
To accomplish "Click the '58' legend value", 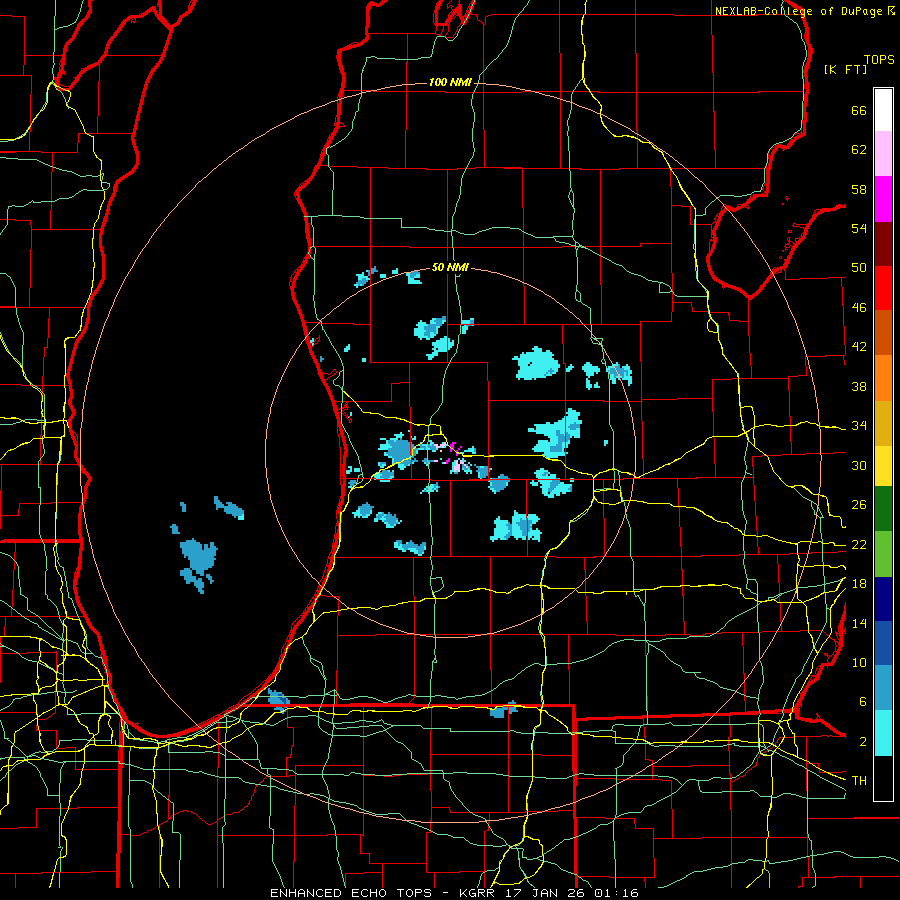I will pos(859,189).
